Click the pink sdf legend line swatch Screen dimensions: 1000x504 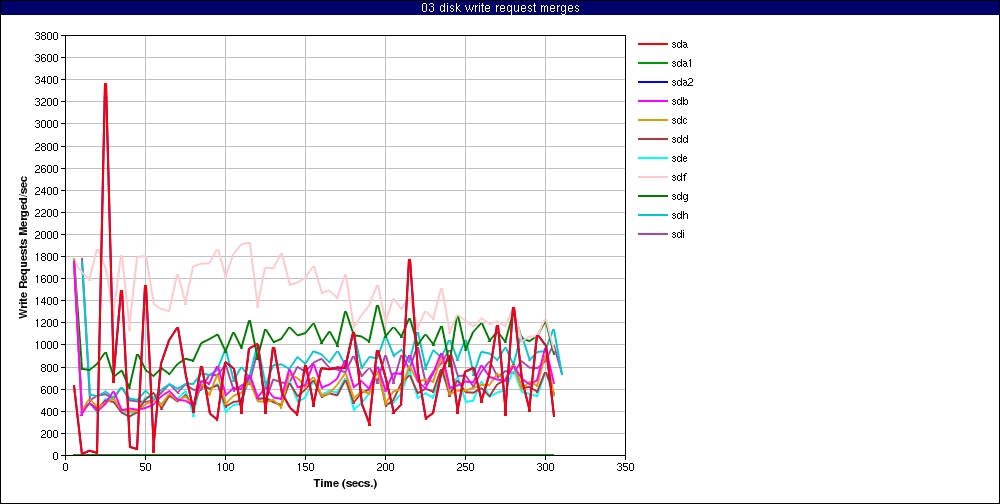(x=651, y=177)
